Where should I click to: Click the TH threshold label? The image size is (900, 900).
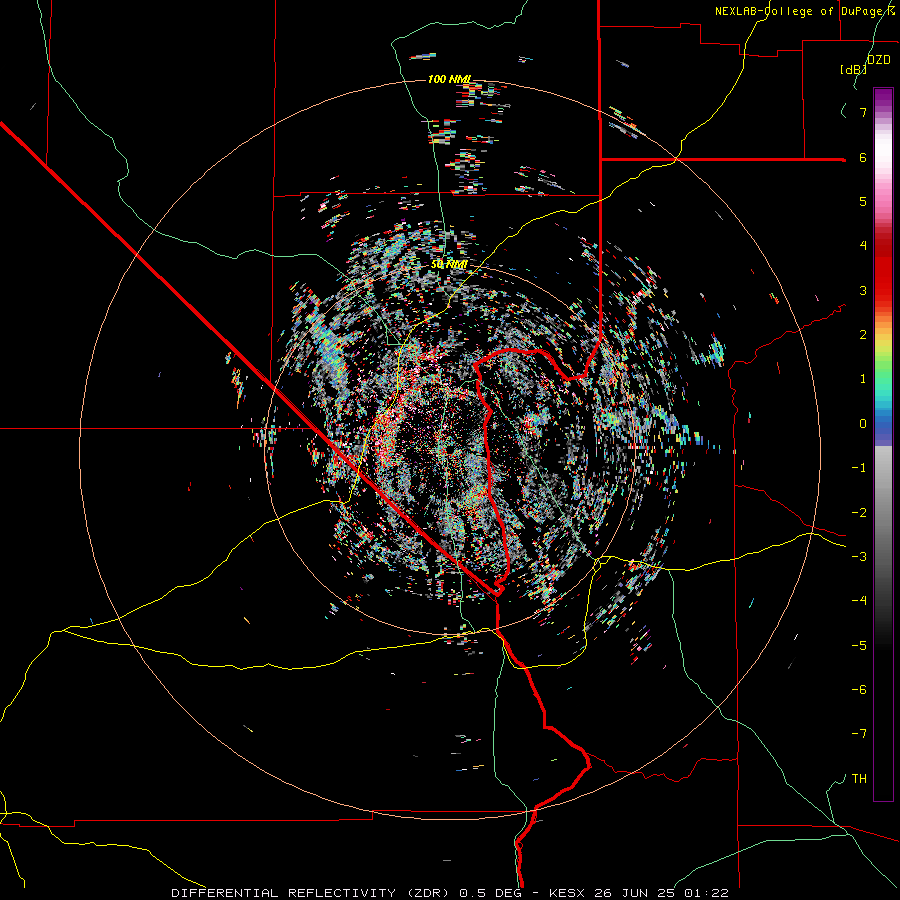point(859,779)
